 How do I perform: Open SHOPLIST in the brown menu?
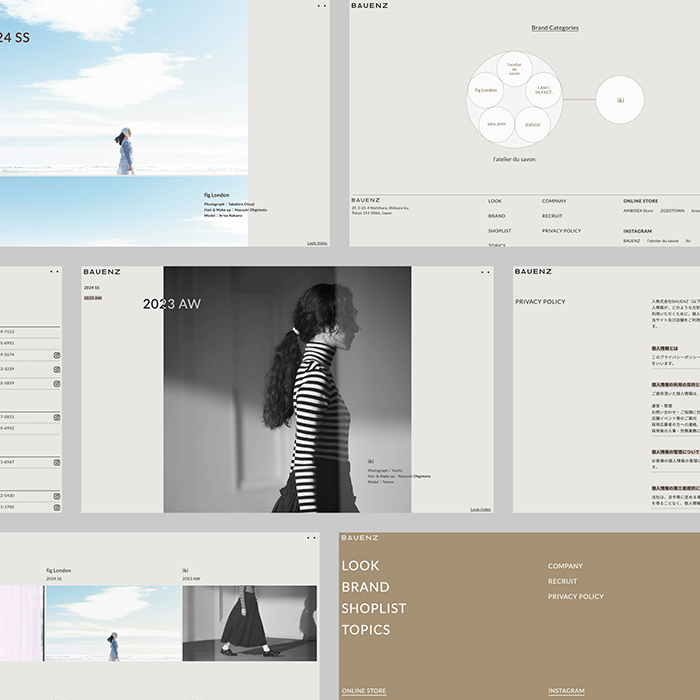[x=374, y=608]
